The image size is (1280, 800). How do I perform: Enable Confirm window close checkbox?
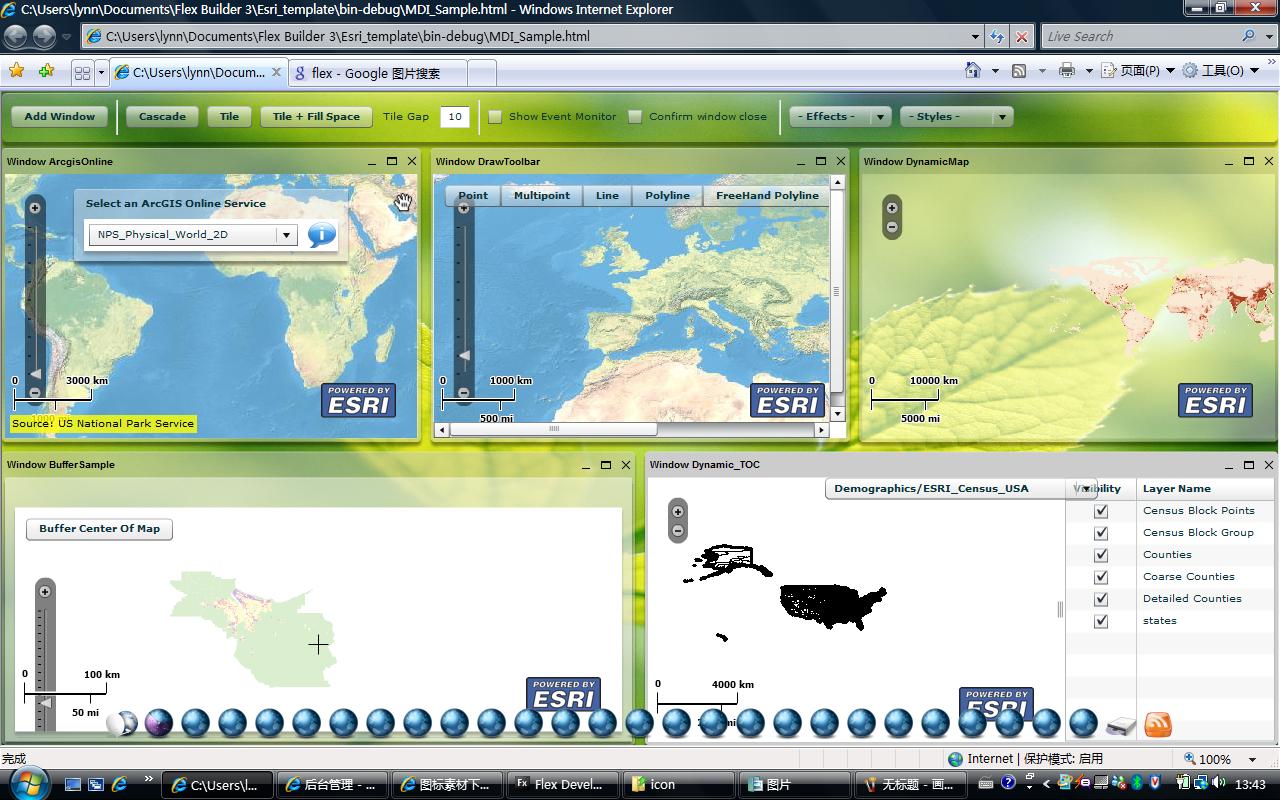click(635, 116)
